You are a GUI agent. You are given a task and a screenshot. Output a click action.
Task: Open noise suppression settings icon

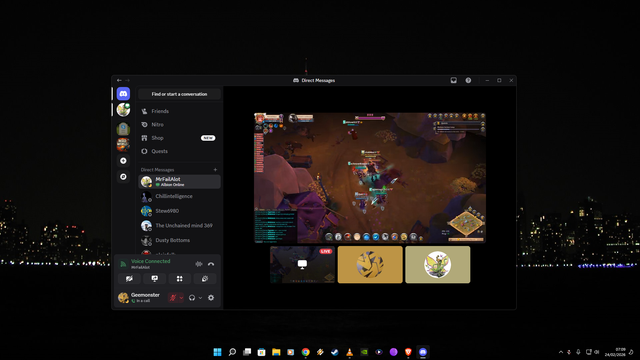click(199, 264)
